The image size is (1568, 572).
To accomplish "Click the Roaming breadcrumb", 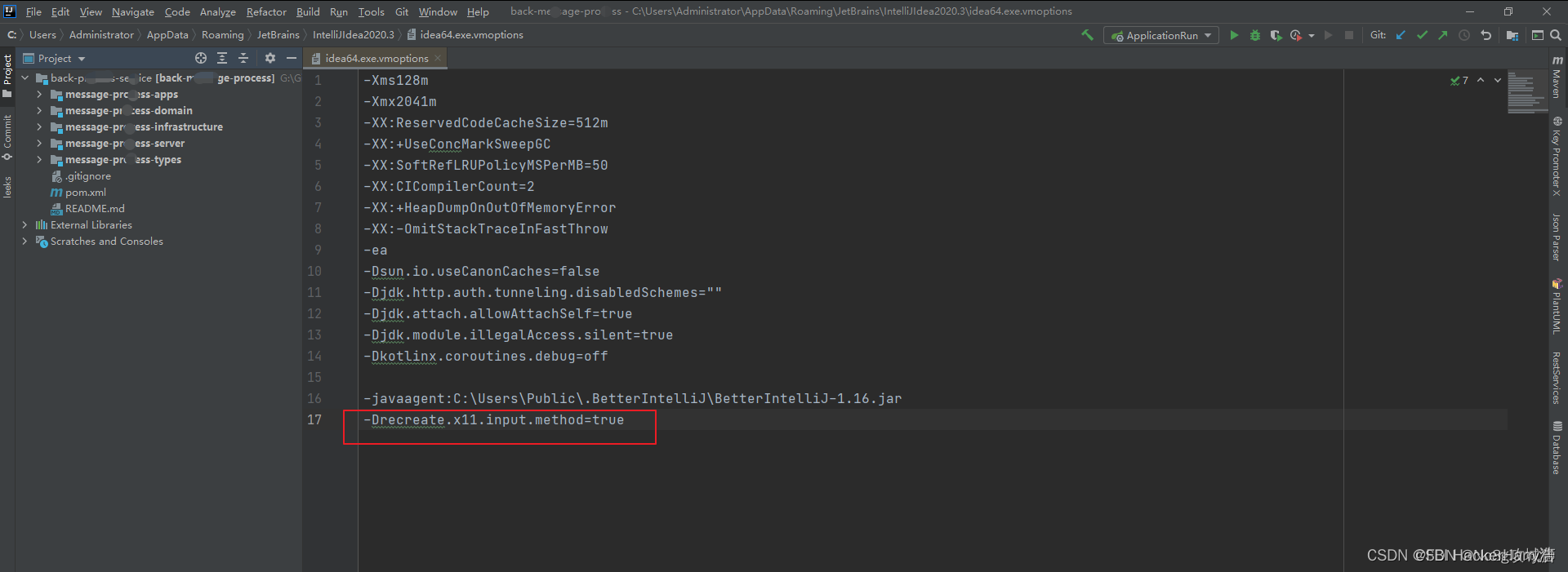I will tap(222, 35).
